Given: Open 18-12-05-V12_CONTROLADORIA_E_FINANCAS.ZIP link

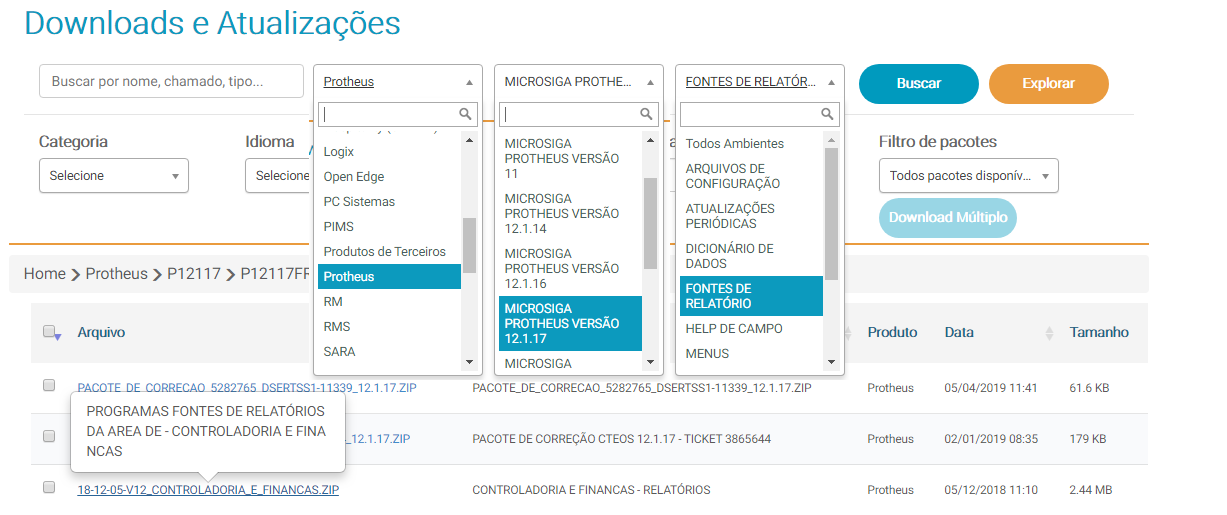Looking at the screenshot, I should (x=208, y=490).
